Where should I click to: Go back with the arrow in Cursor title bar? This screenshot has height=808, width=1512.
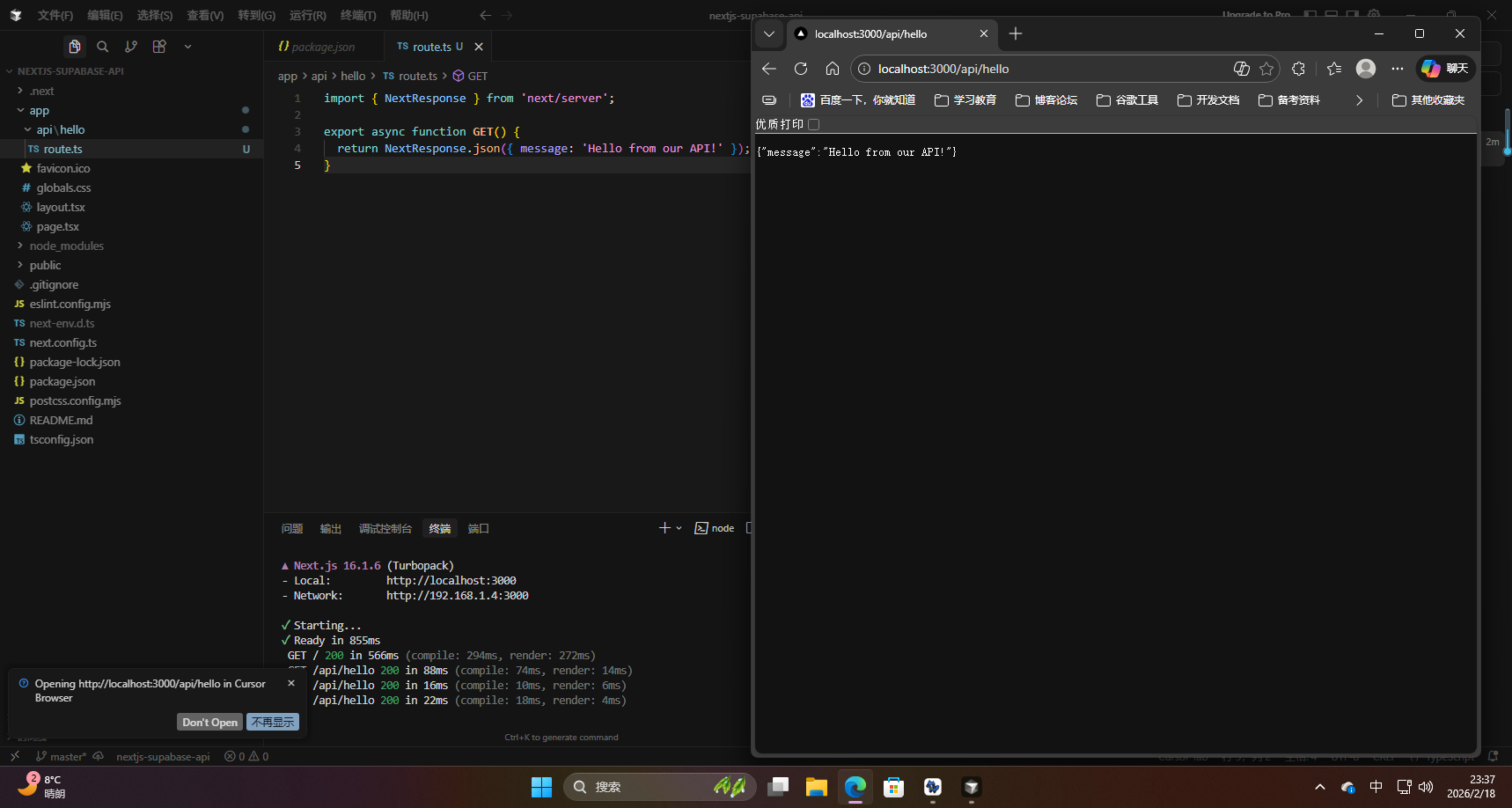coord(485,15)
